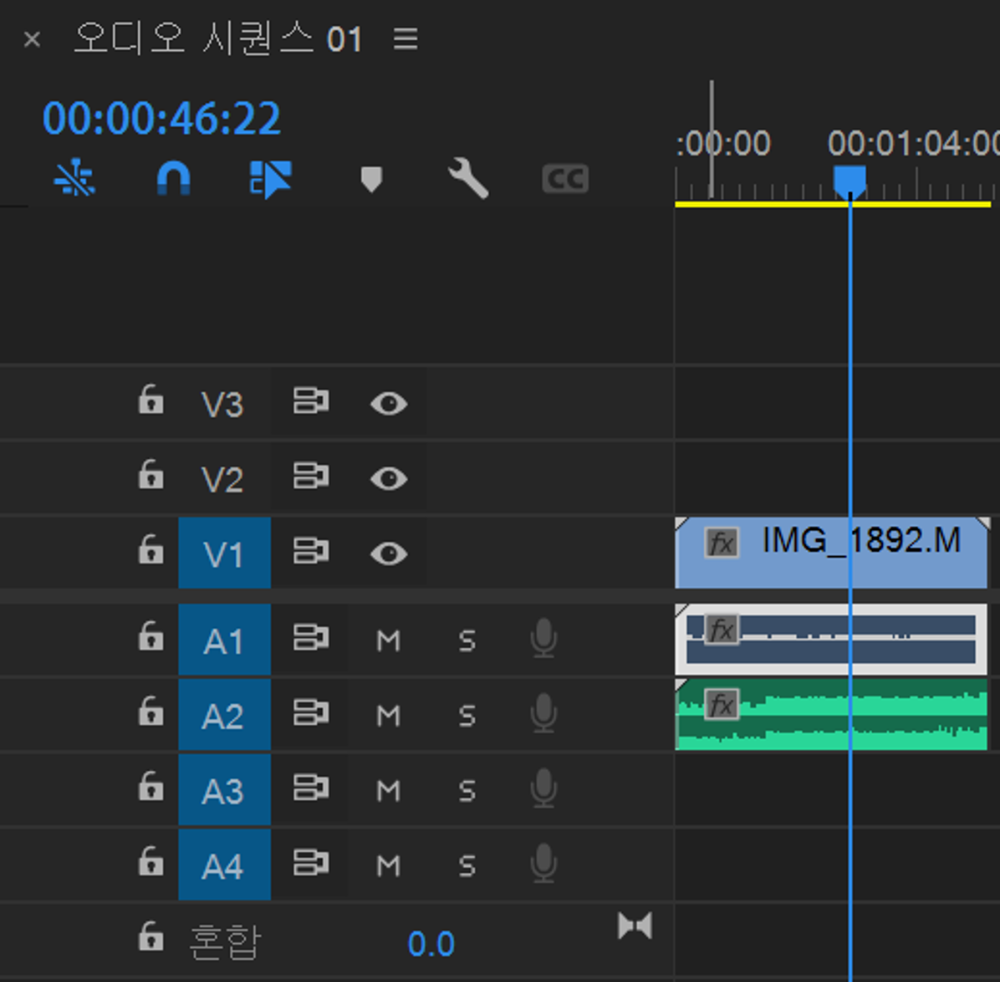Select the selected audio clip on A1

[832, 640]
